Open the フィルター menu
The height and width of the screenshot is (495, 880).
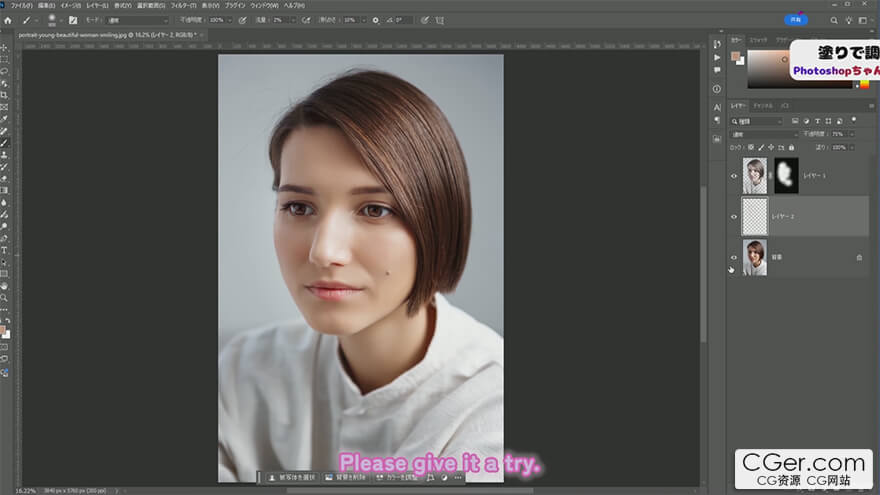pos(180,5)
